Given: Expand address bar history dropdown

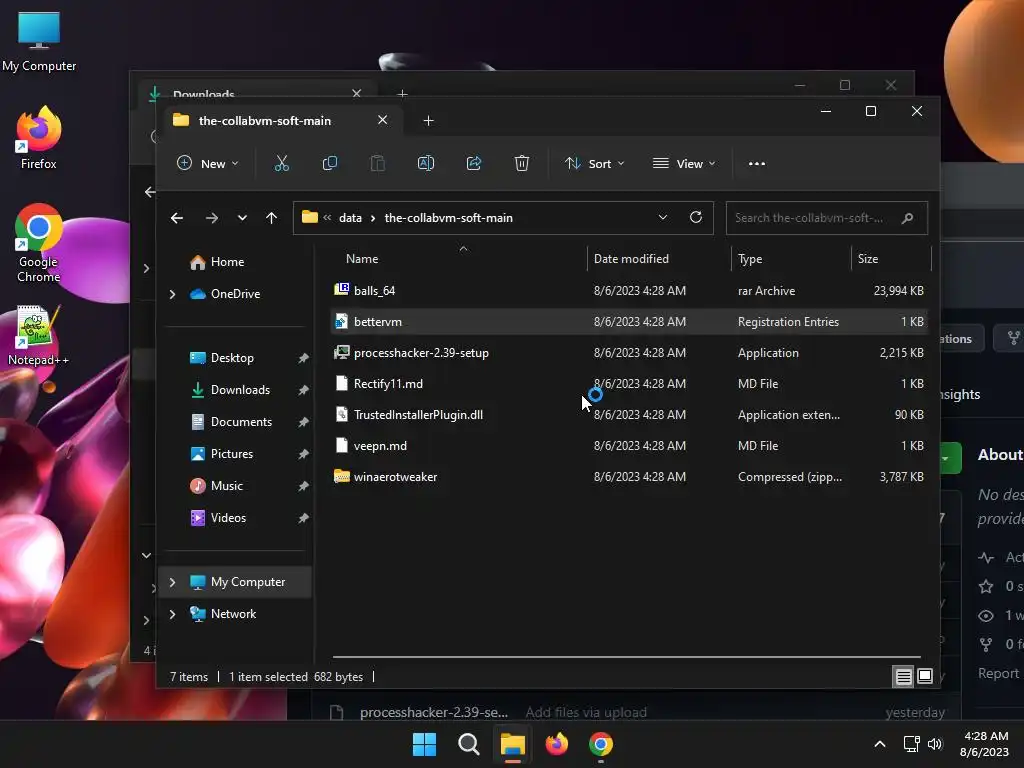Looking at the screenshot, I should [x=663, y=217].
